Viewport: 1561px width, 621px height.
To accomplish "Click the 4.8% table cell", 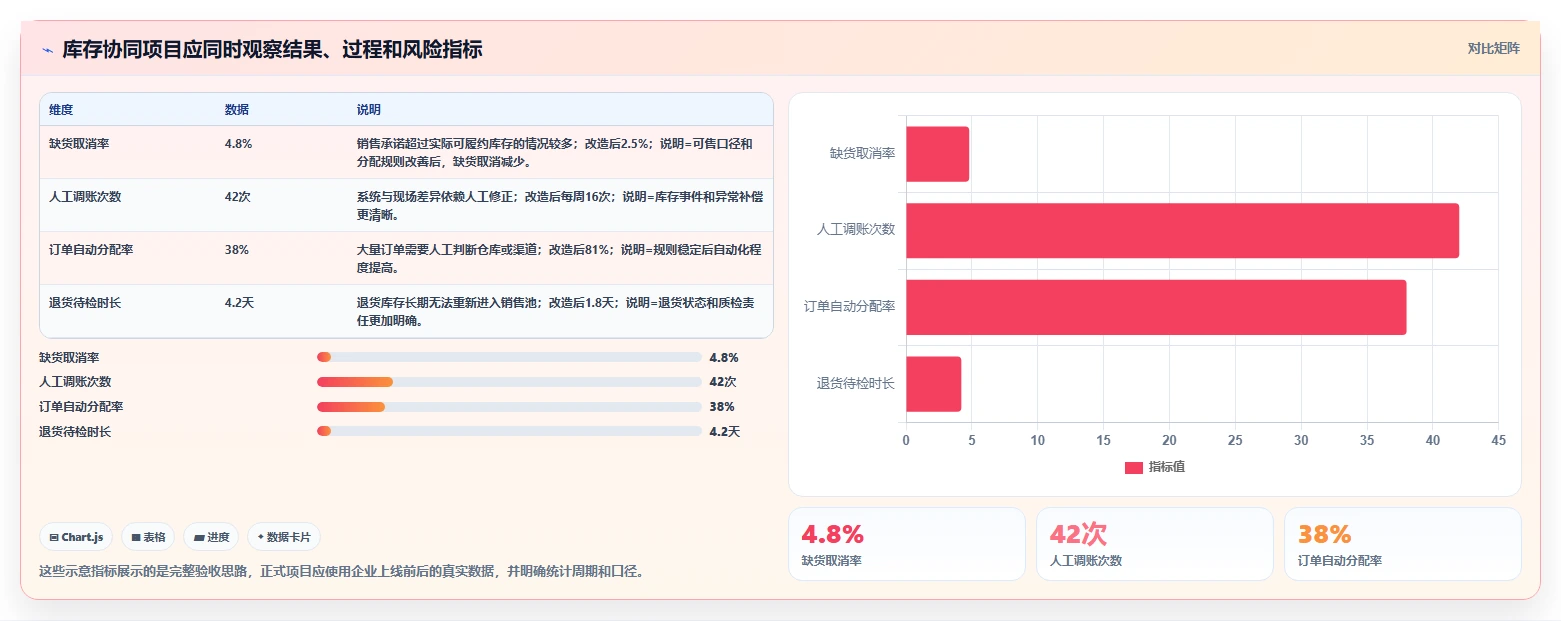I will 238,144.
